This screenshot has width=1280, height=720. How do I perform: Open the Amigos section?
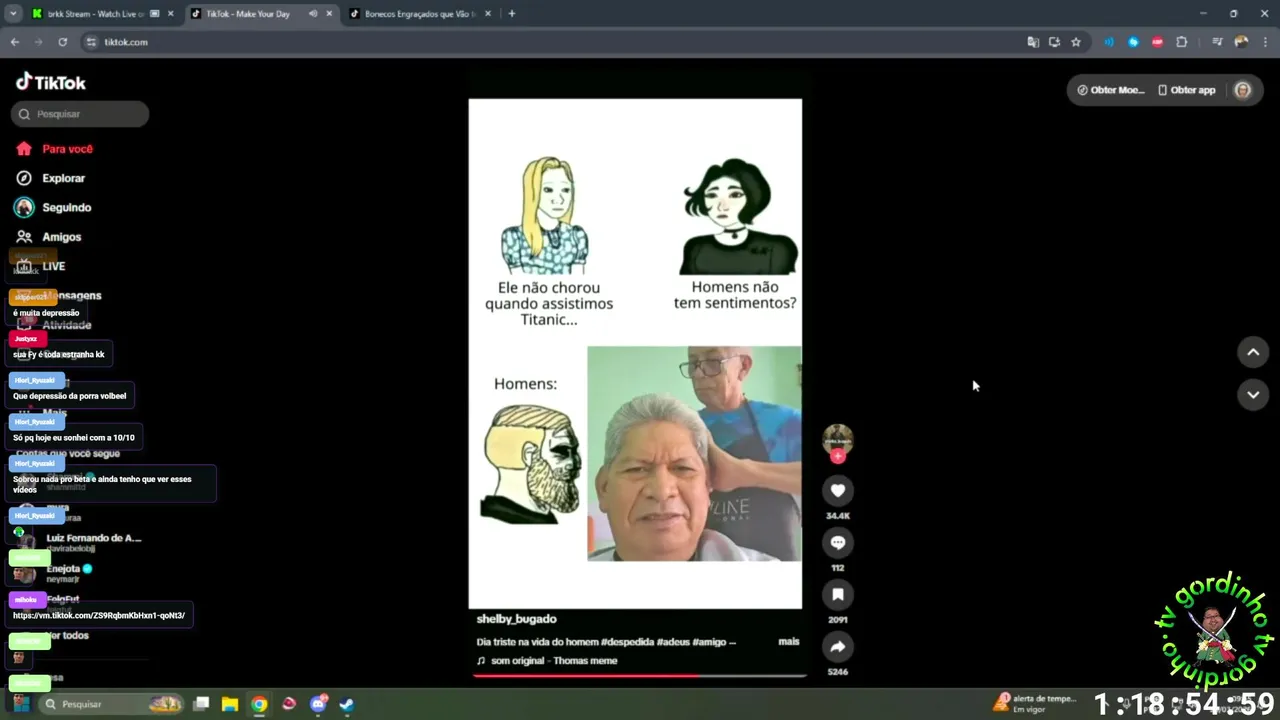[49, 237]
